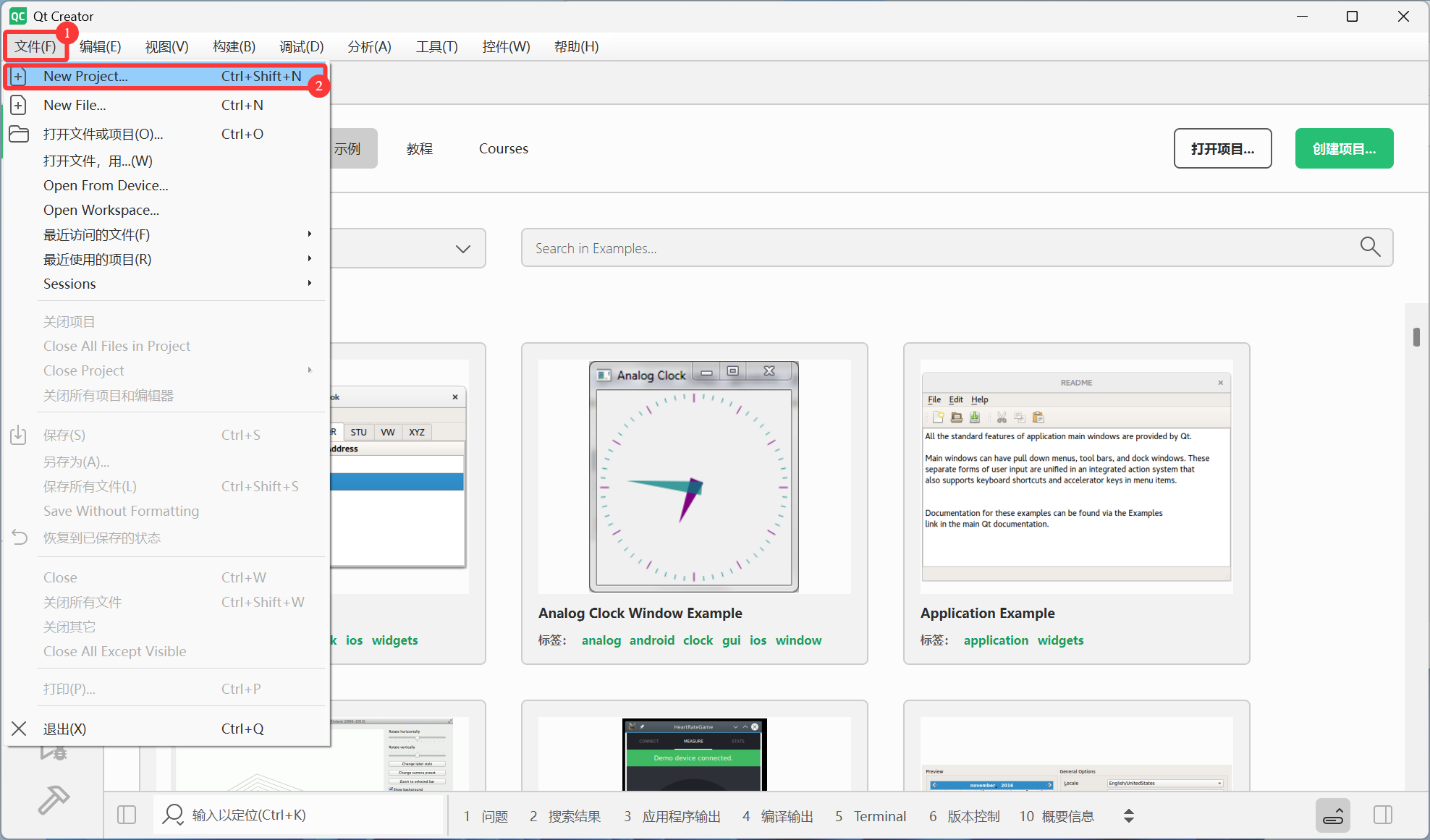1430x840 pixels.
Task: Open the 10 概要信息 output pane
Action: (1057, 816)
